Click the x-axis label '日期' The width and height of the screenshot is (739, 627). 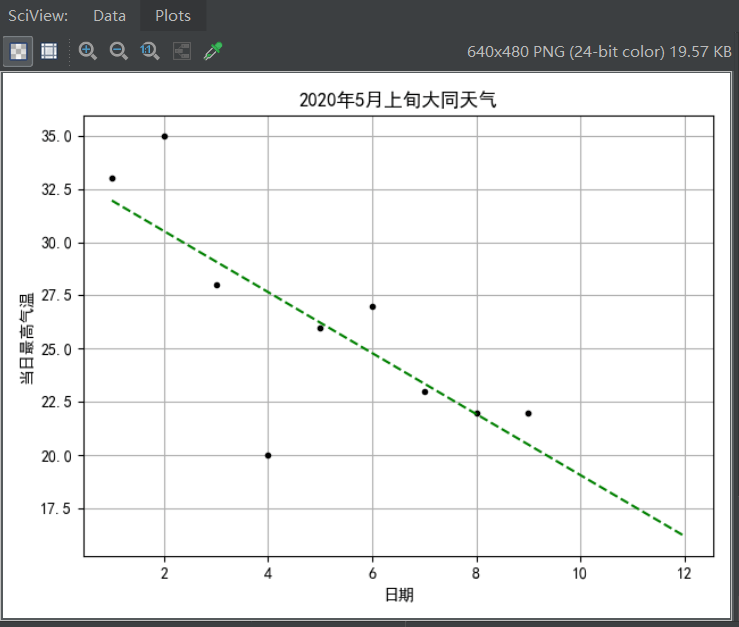399,595
